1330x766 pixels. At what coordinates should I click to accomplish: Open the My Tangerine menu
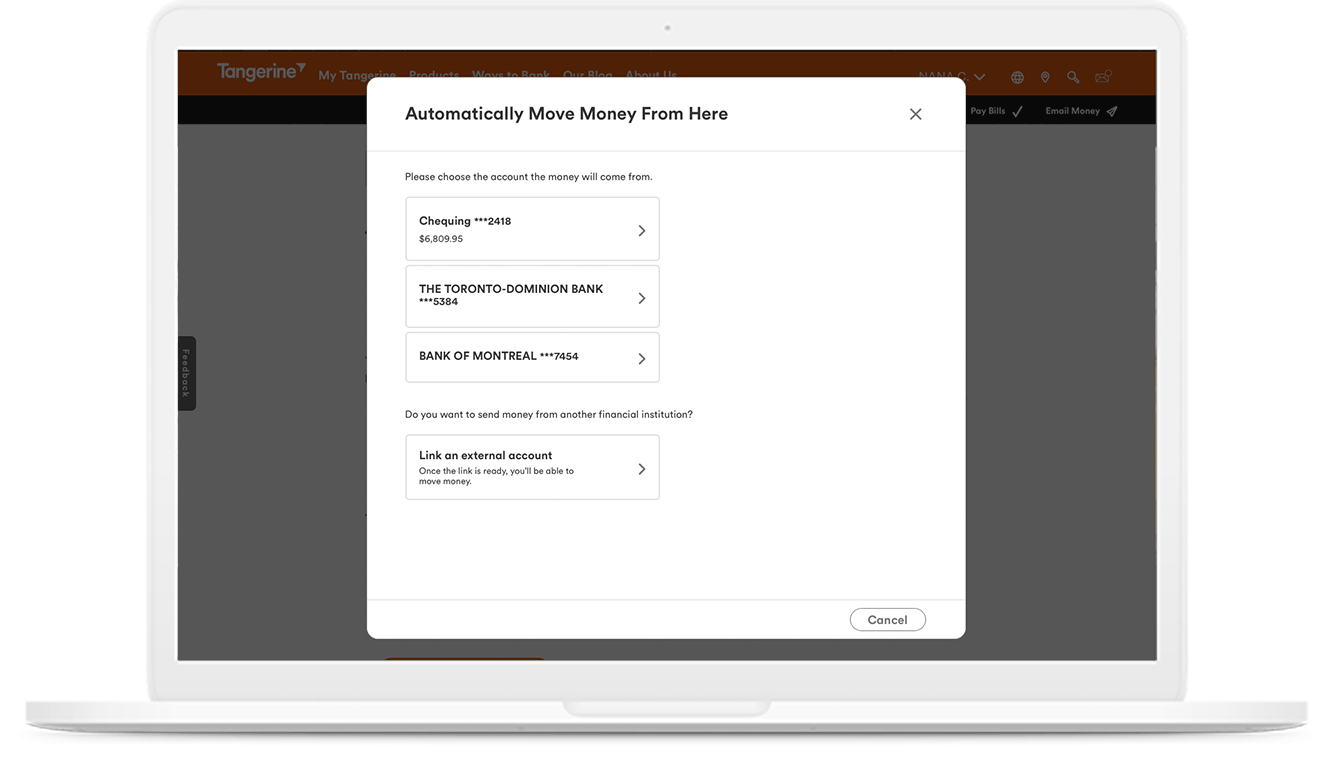(357, 75)
